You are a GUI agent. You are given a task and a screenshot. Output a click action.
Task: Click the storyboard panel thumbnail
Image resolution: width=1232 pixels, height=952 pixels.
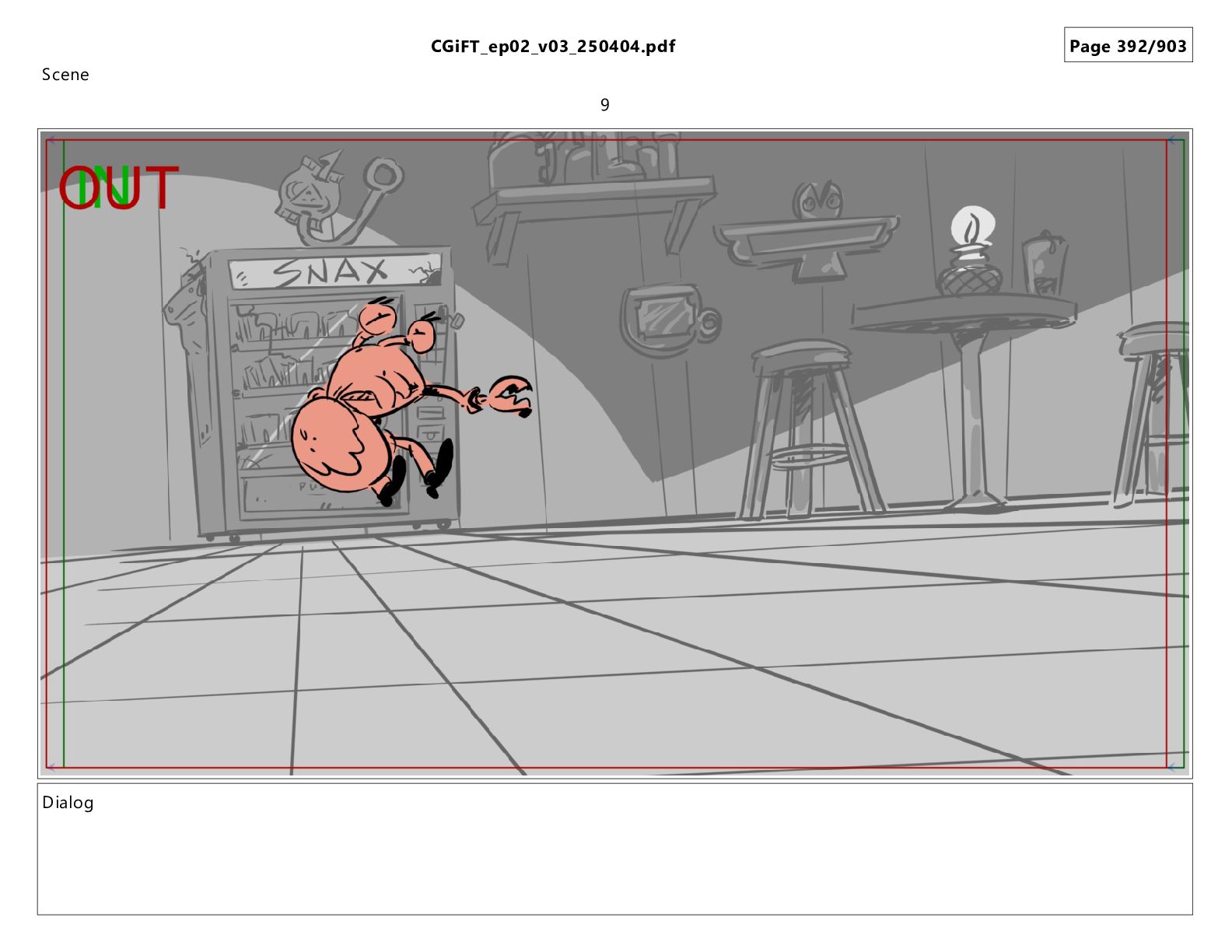pos(614,453)
